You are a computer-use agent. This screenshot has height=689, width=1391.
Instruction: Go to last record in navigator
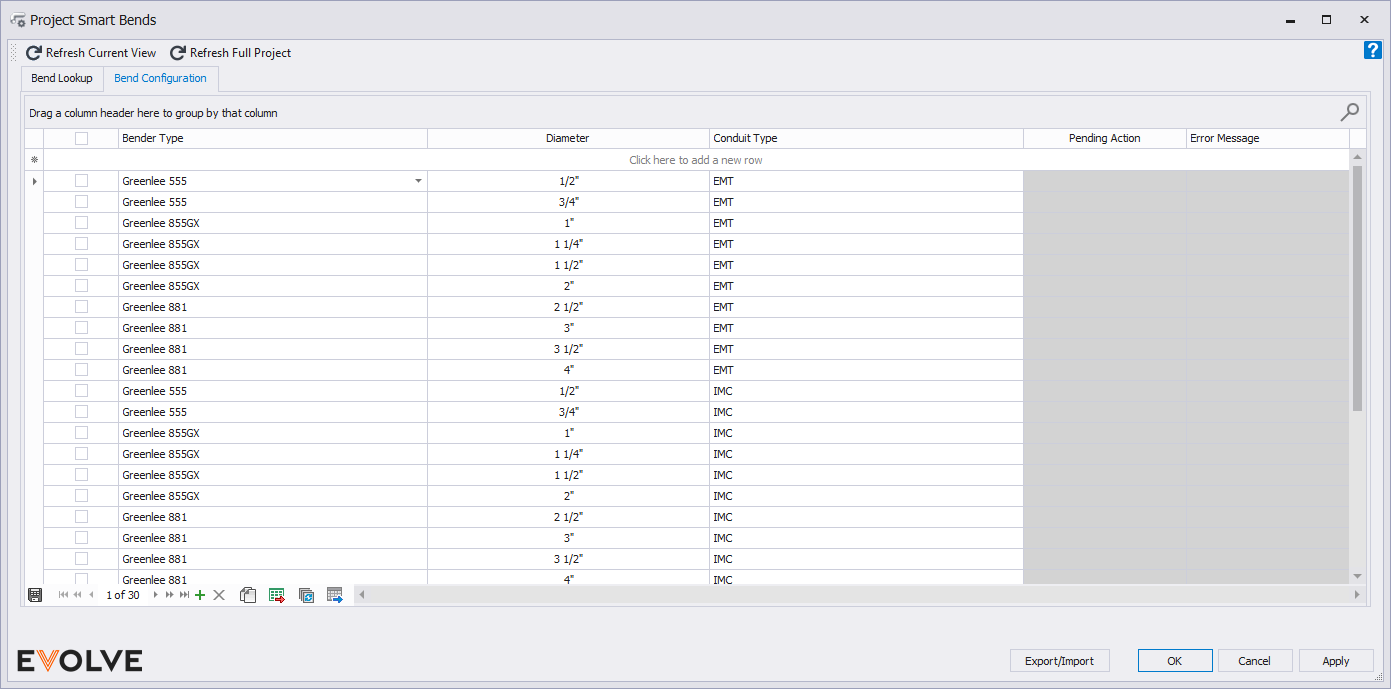[184, 595]
